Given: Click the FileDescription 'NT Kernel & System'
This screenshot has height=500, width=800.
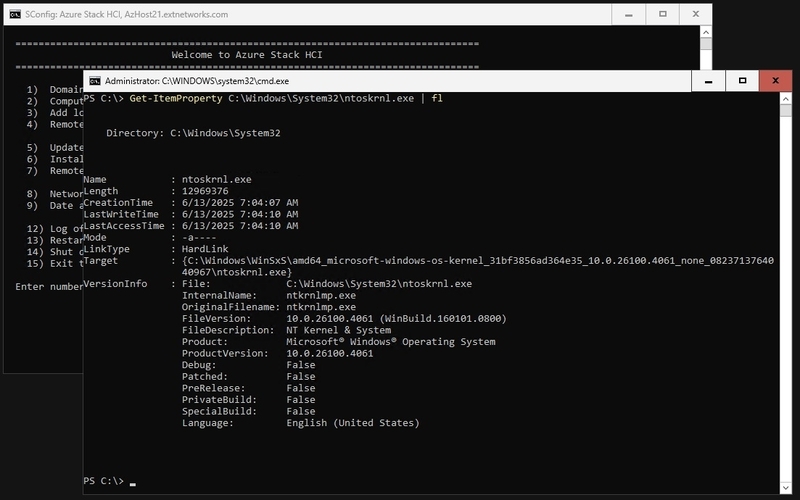Looking at the screenshot, I should (339, 330).
